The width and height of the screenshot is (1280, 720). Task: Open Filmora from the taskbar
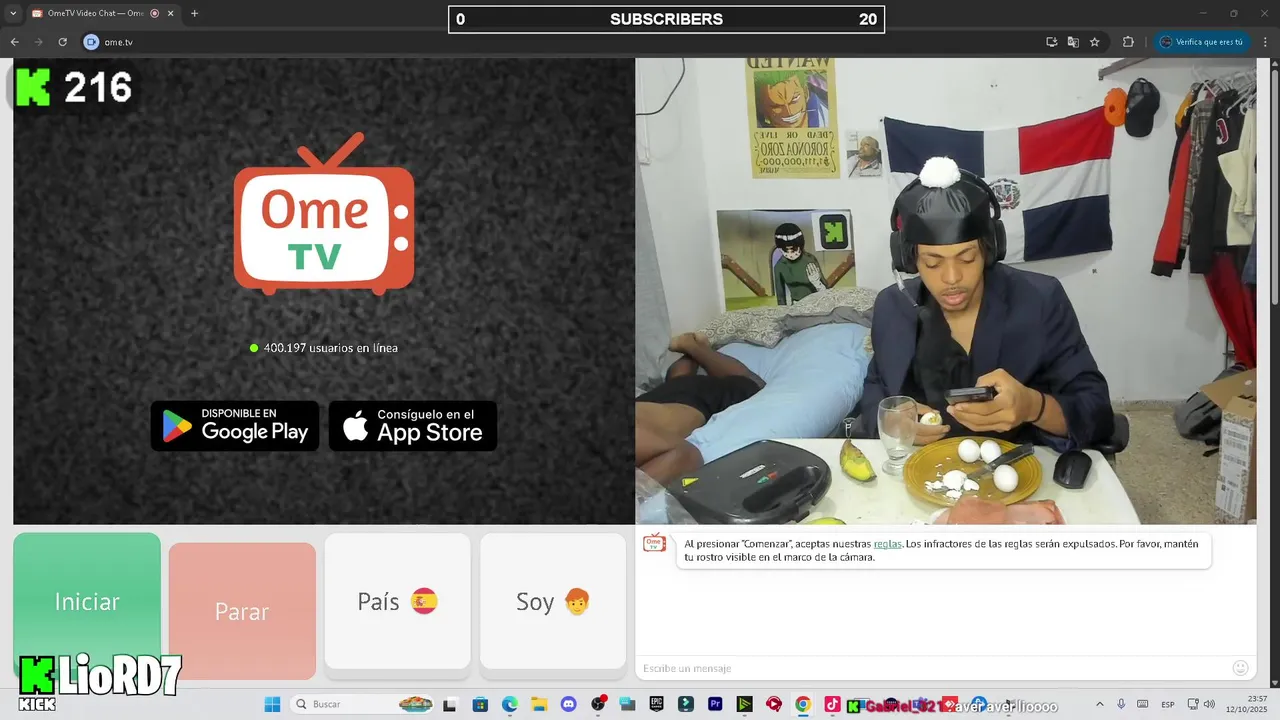[686, 704]
